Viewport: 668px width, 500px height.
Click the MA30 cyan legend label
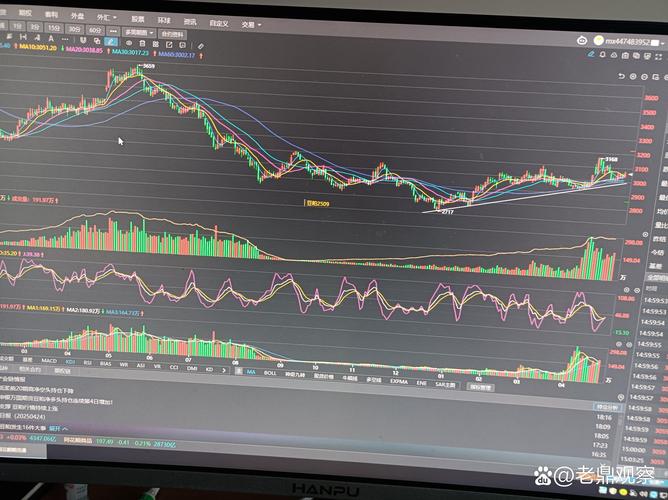(130, 52)
